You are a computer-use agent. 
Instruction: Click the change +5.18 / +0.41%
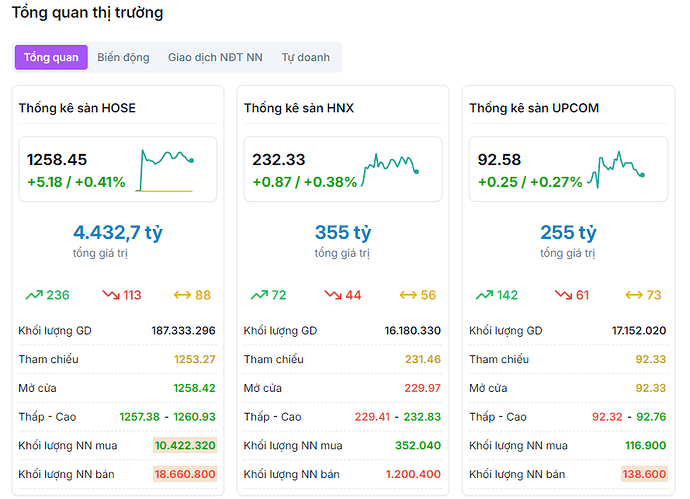pyautogui.click(x=76, y=182)
